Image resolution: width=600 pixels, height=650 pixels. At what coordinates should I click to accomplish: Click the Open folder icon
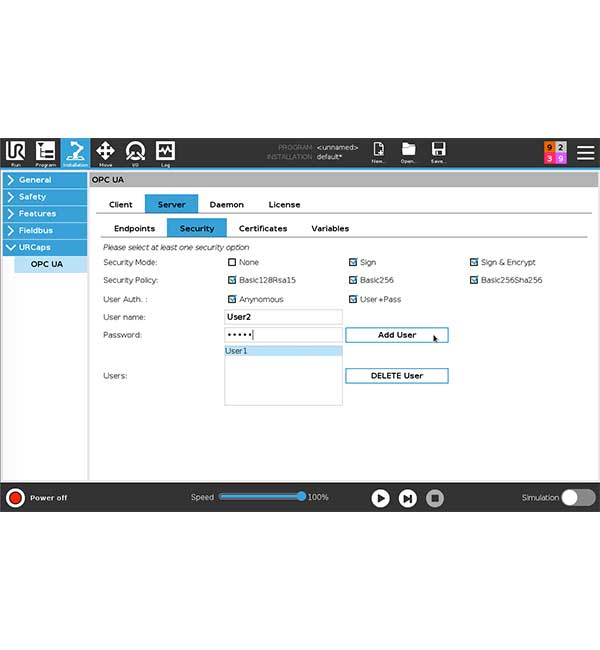[x=408, y=152]
